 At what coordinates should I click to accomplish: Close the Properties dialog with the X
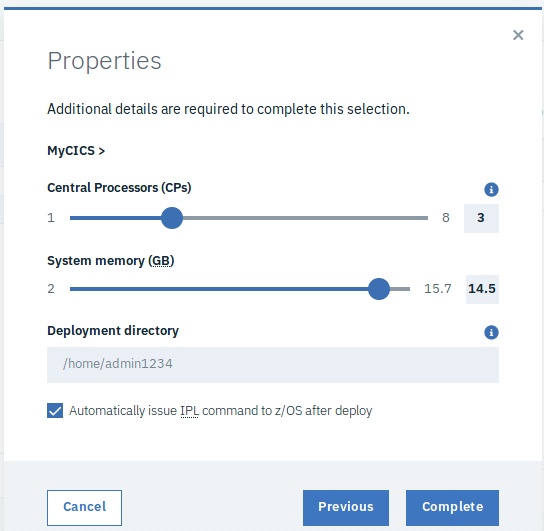(x=518, y=35)
